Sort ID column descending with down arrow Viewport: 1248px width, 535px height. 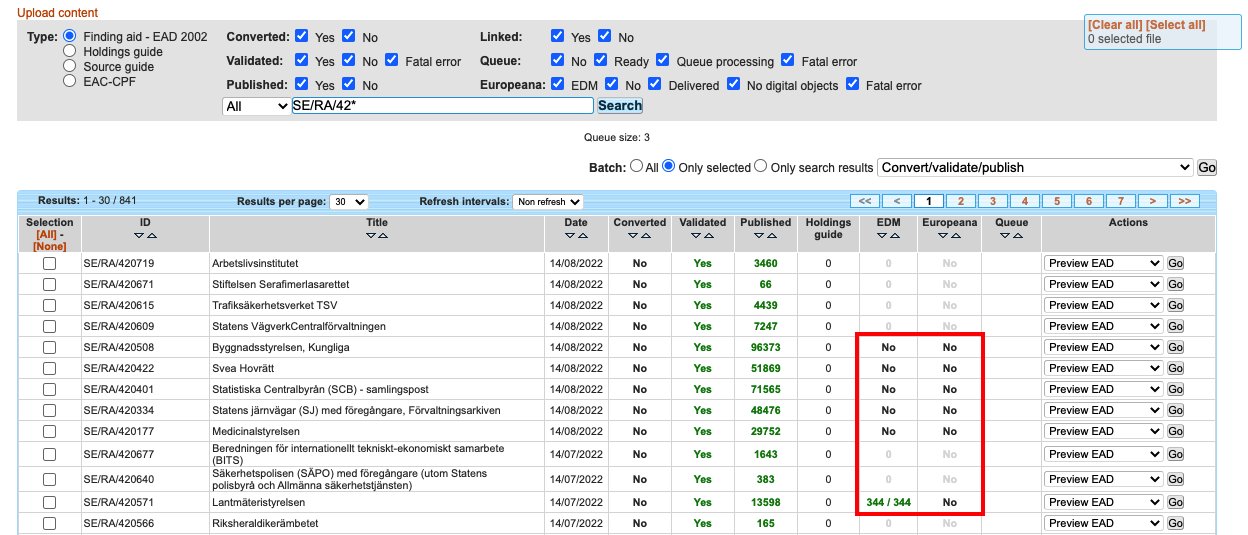pos(140,236)
